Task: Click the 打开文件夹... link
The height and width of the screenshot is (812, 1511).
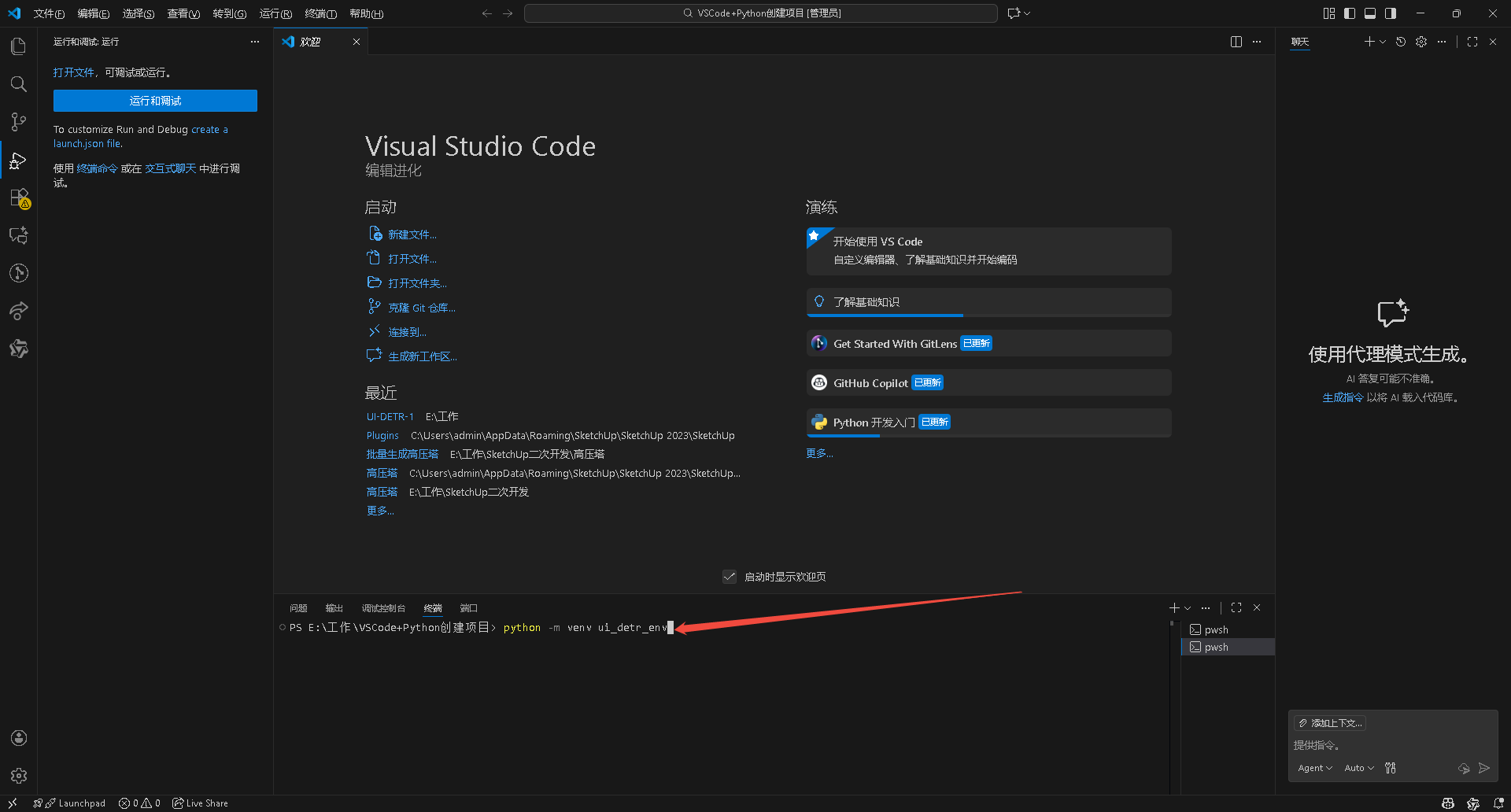Action: [417, 283]
